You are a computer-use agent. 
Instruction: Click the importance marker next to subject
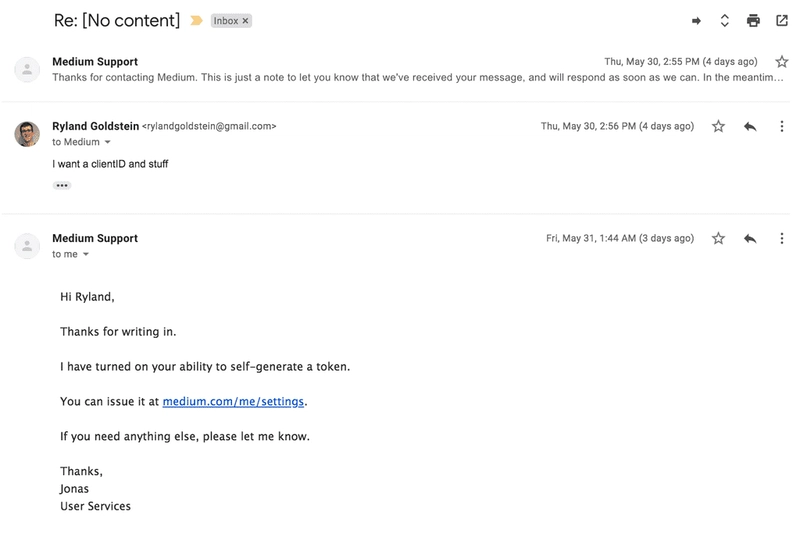click(x=197, y=21)
